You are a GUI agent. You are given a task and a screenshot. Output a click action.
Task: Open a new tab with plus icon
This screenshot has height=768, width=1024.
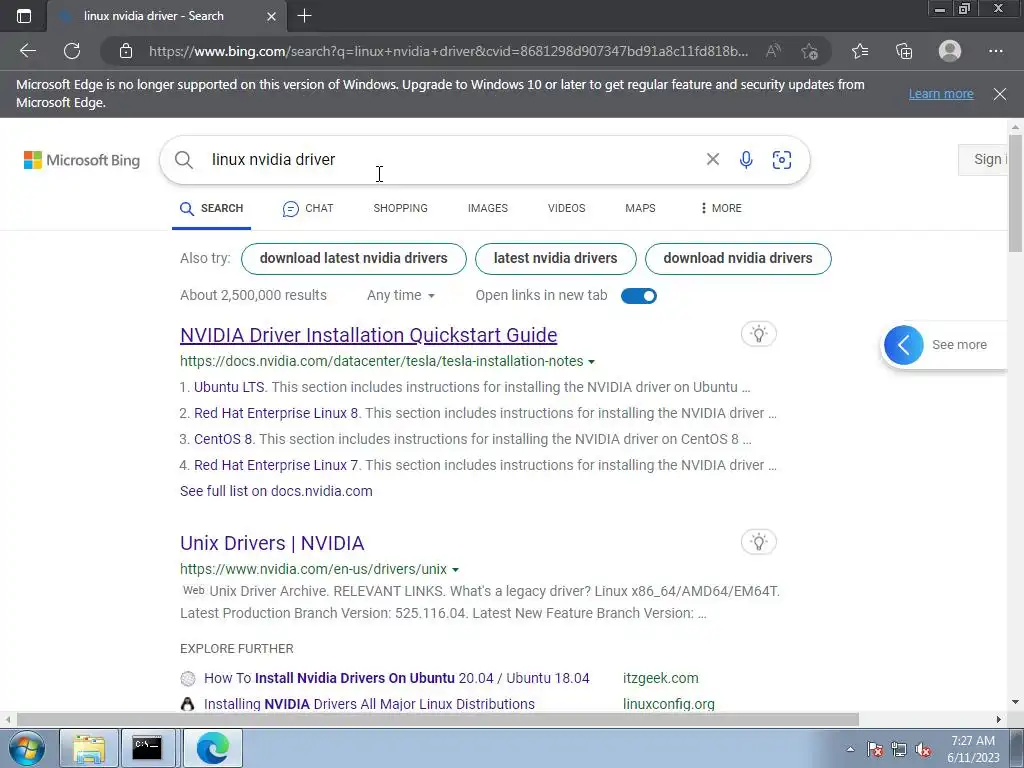tap(304, 16)
